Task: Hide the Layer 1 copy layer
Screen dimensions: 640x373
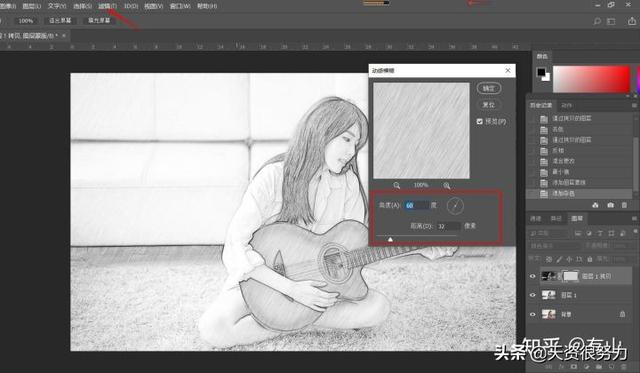Action: (x=533, y=276)
